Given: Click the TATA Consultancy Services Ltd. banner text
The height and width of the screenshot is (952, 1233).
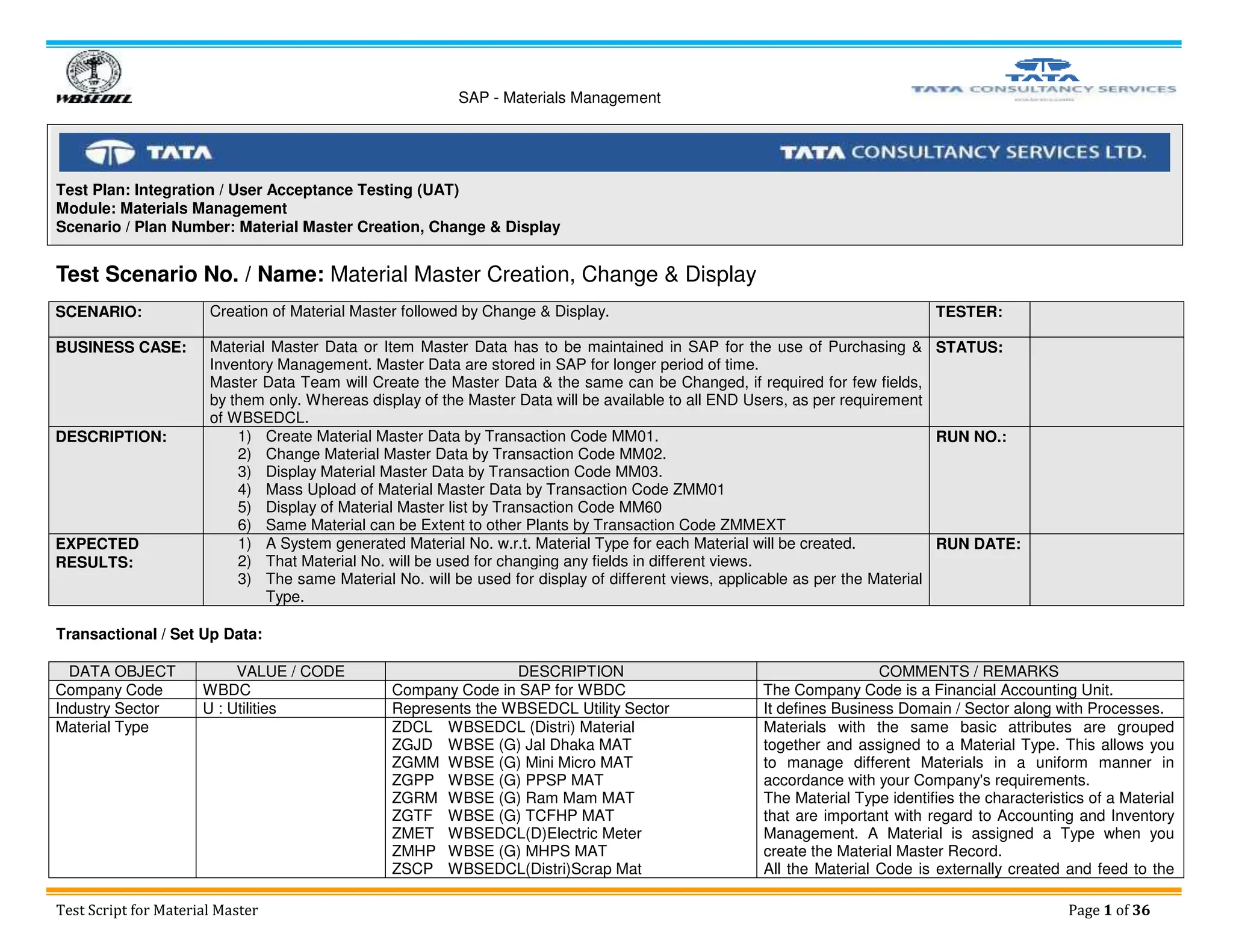Looking at the screenshot, I should click(963, 152).
